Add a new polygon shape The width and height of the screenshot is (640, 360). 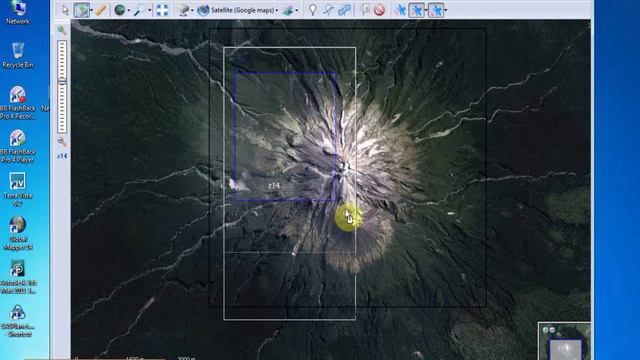[344, 10]
